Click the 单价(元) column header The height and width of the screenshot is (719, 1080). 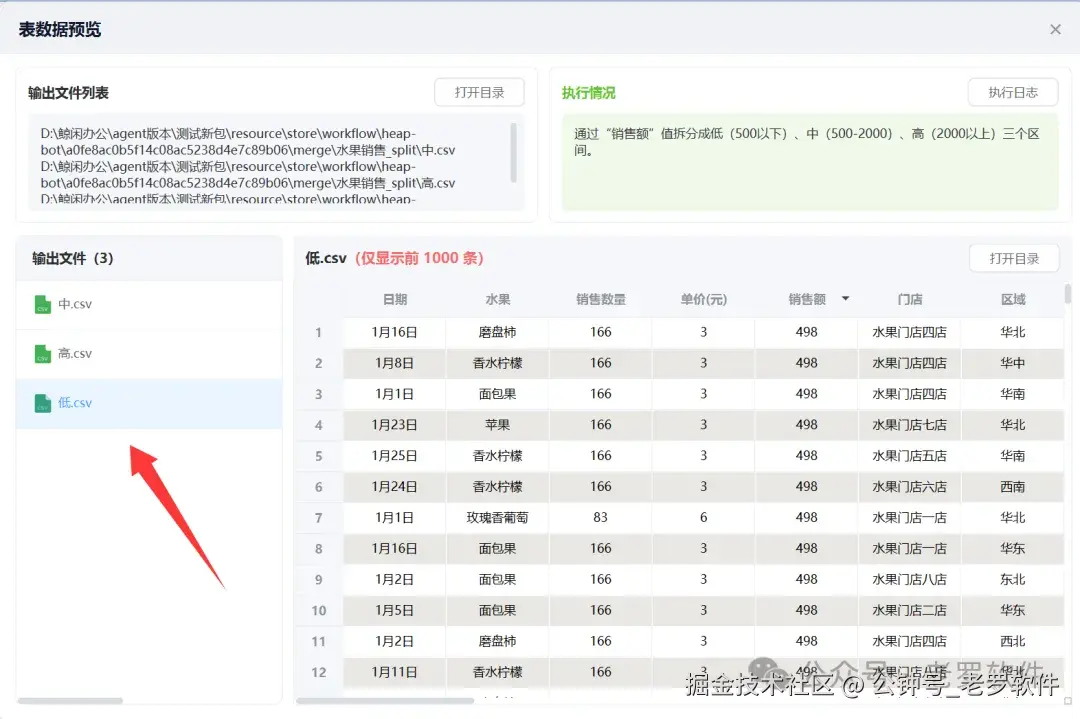point(703,300)
